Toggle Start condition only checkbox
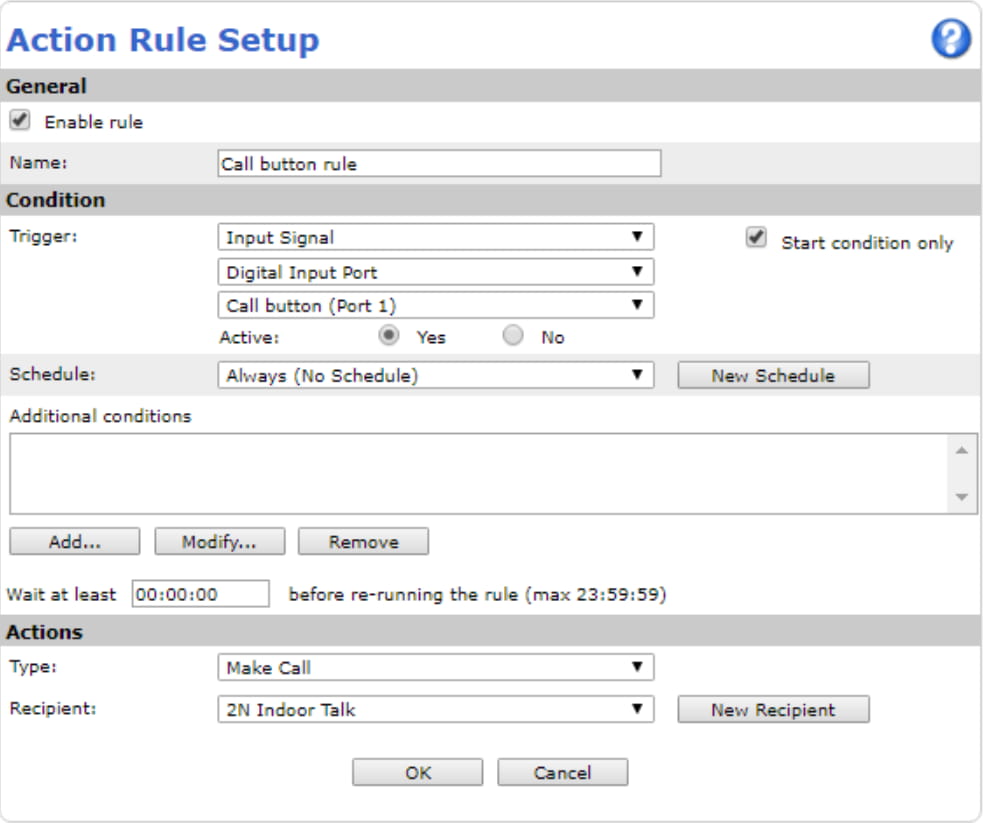The image size is (983, 823). (x=756, y=238)
